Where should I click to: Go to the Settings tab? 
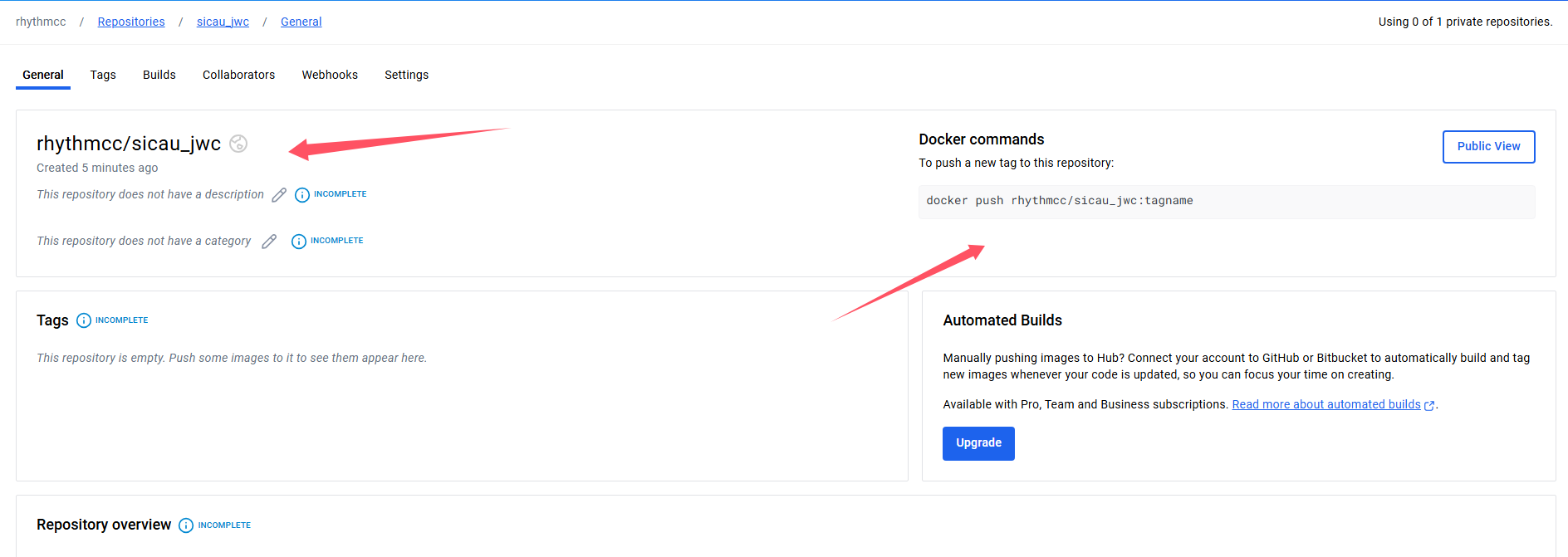[x=407, y=75]
